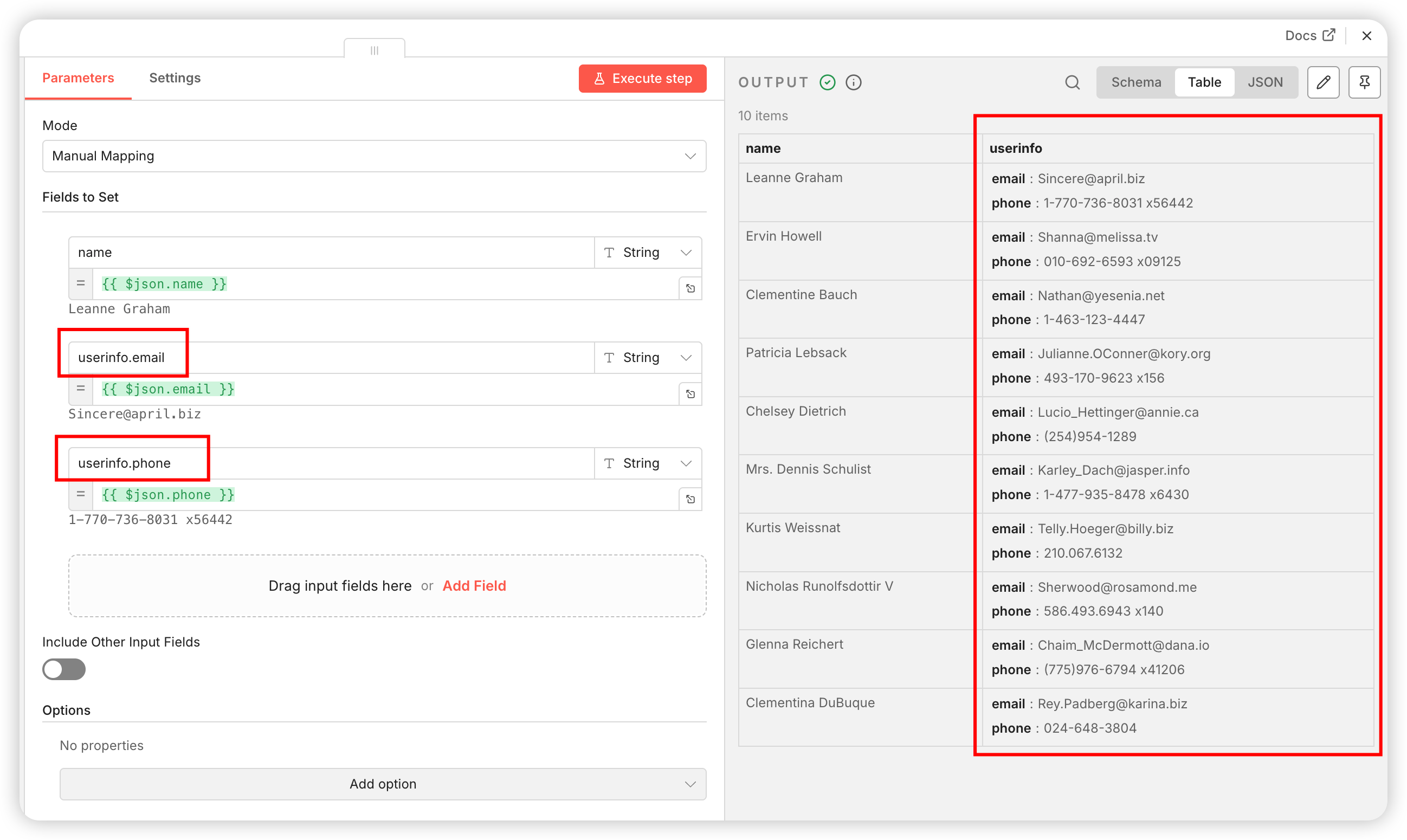Open String type dropdown for userinfo.email
1407x840 pixels.
pos(648,358)
